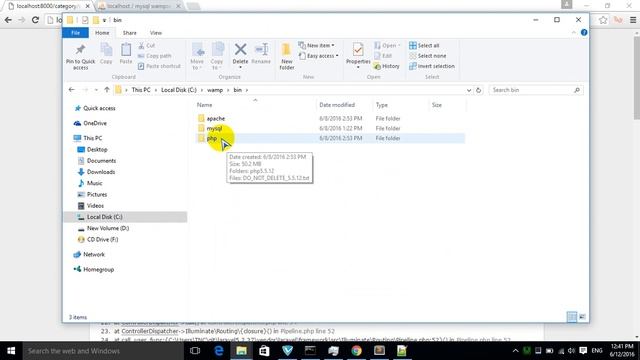Open the Move to command
Screen dimensions: 640x360
click(x=198, y=56)
